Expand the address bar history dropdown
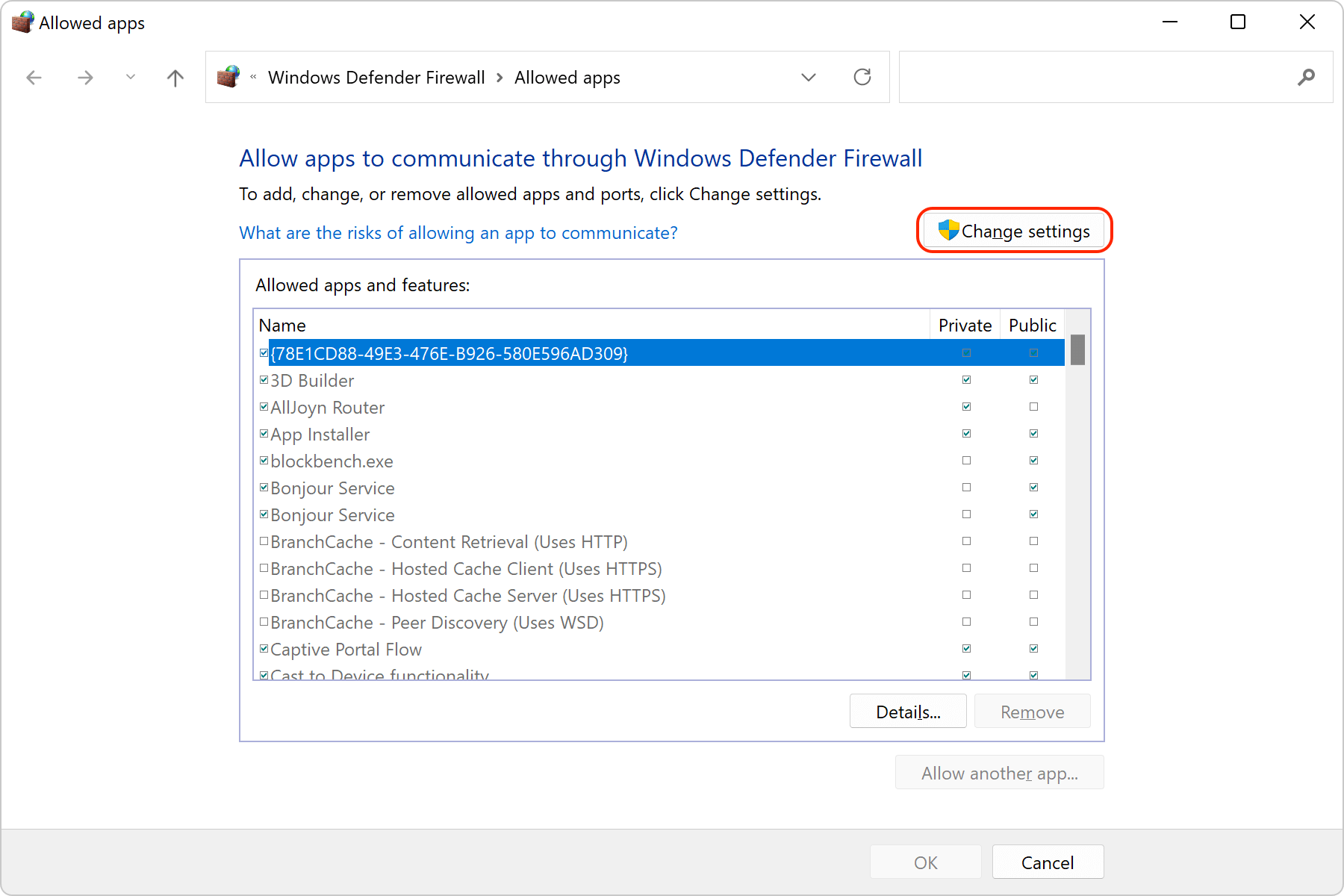The width and height of the screenshot is (1344, 896). click(809, 78)
